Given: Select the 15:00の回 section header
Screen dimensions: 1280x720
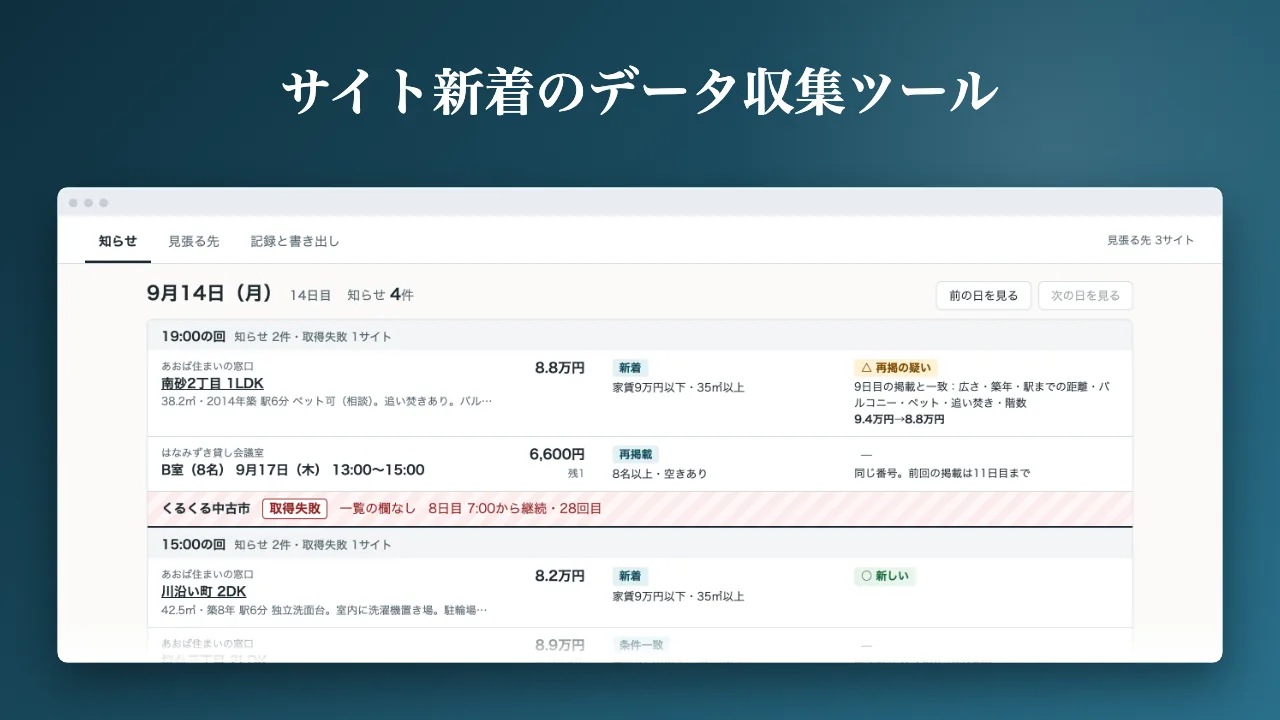Looking at the screenshot, I should click(x=640, y=544).
